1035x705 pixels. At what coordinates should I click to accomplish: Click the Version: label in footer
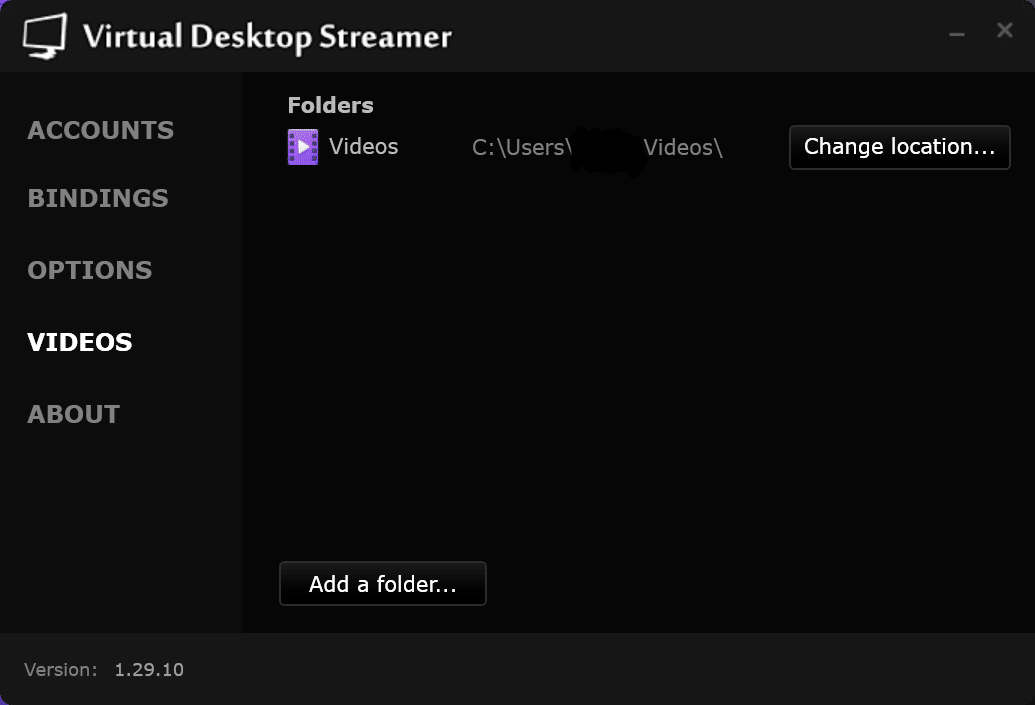point(61,669)
